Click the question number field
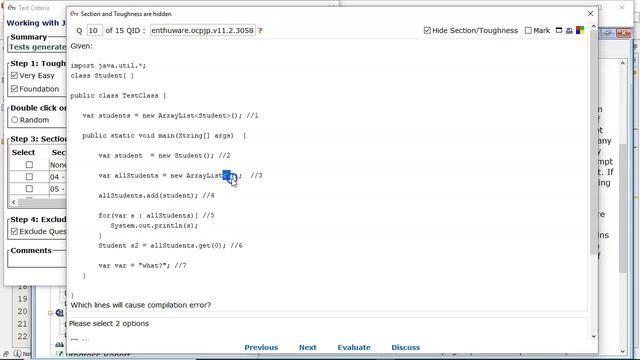640x360 pixels. click(x=94, y=31)
